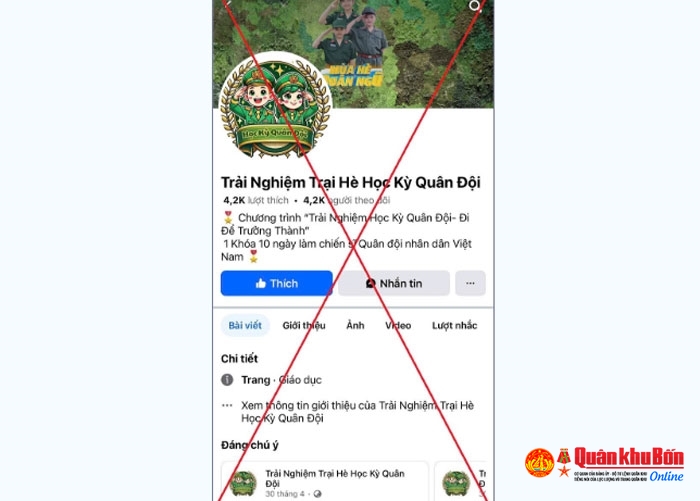Open the second featured post card avatar
The height and width of the screenshot is (501, 700).
(x=456, y=484)
